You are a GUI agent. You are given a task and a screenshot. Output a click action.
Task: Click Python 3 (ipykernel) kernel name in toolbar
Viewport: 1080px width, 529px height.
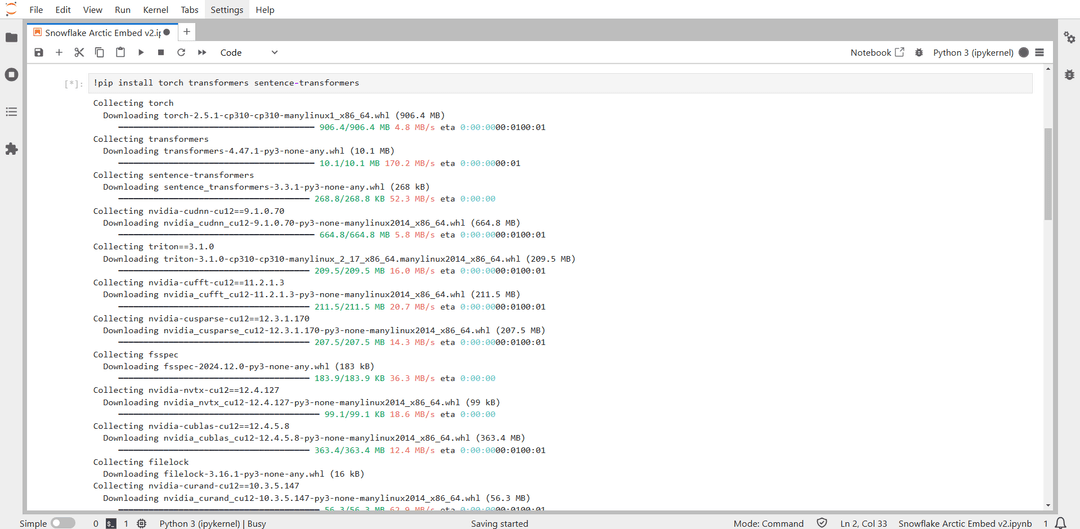tap(974, 52)
